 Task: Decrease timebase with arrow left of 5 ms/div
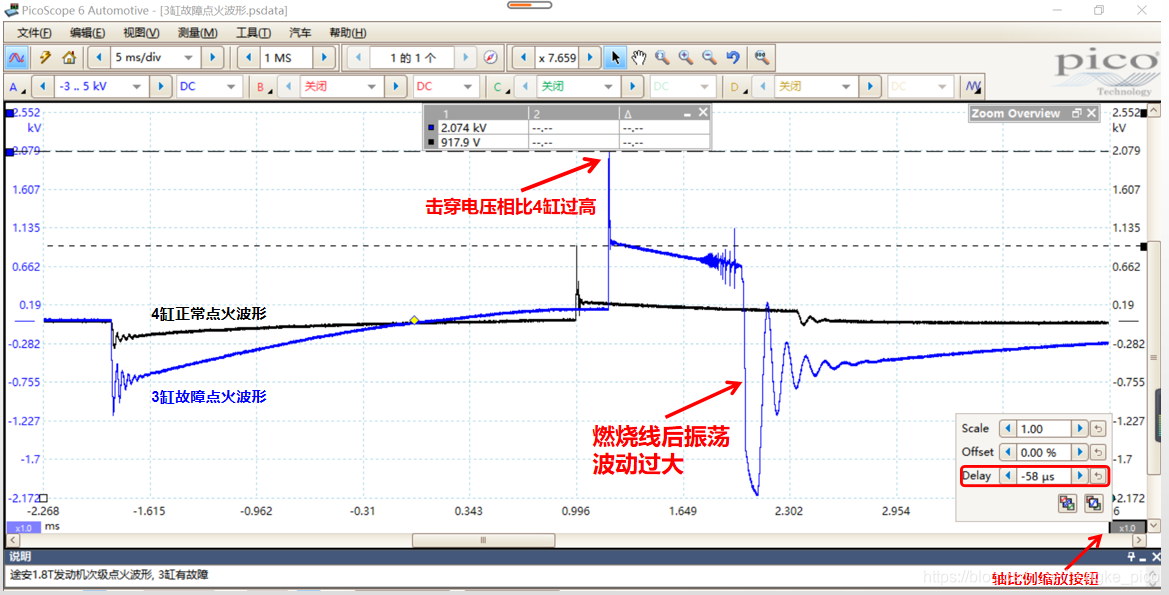tap(99, 57)
